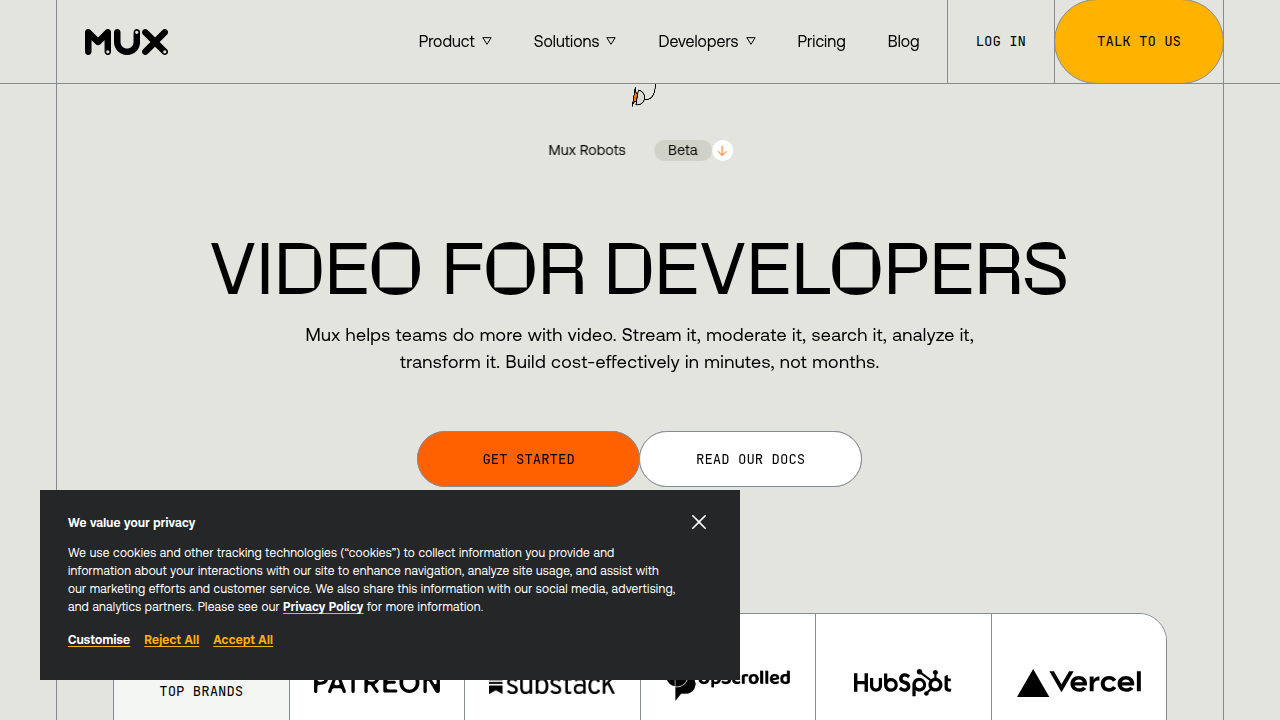Click the GET STARTED button
The width and height of the screenshot is (1280, 720).
point(528,459)
